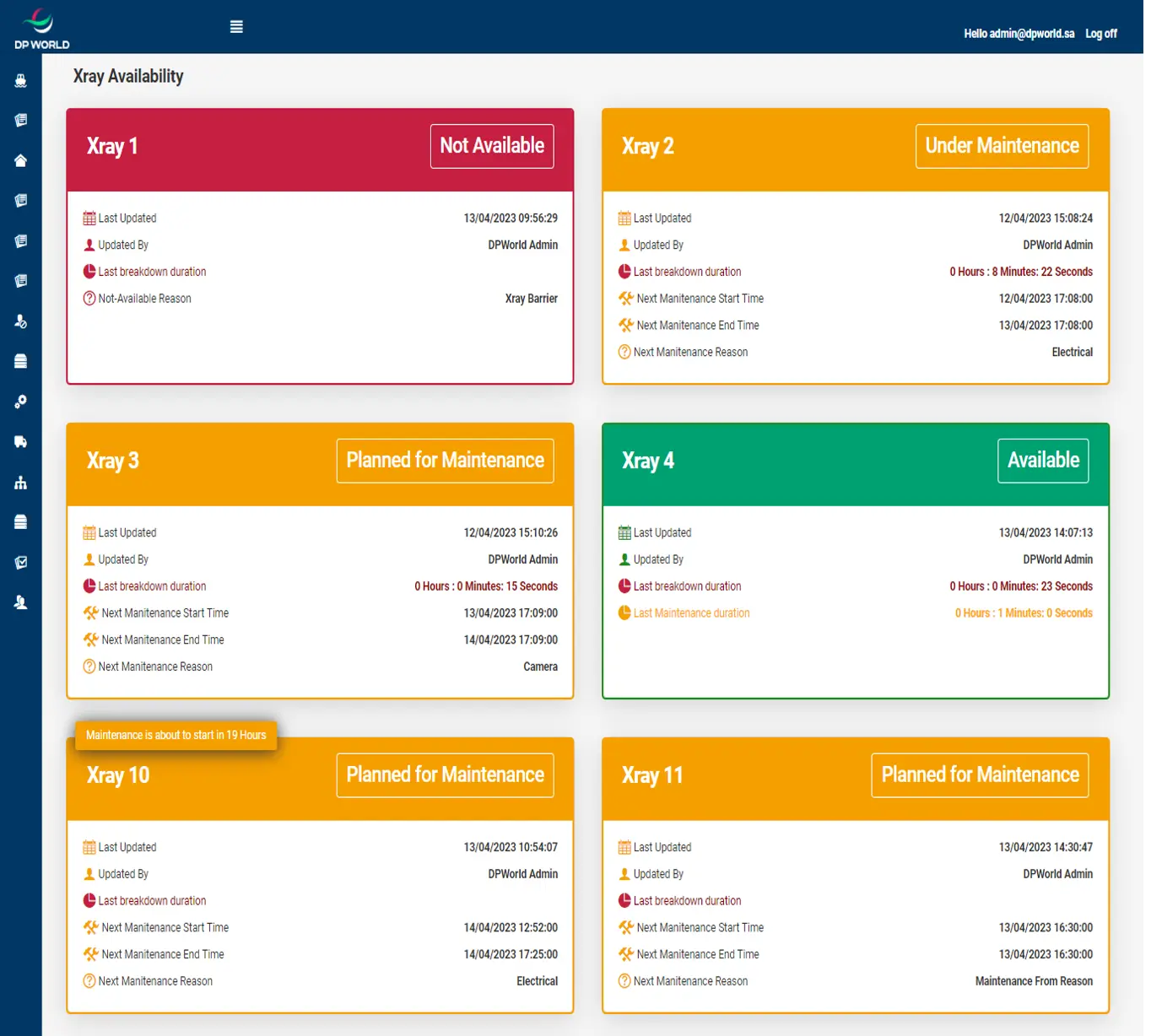The height and width of the screenshot is (1036, 1151).
Task: Click the database icon in the sidebar
Action: (21, 361)
